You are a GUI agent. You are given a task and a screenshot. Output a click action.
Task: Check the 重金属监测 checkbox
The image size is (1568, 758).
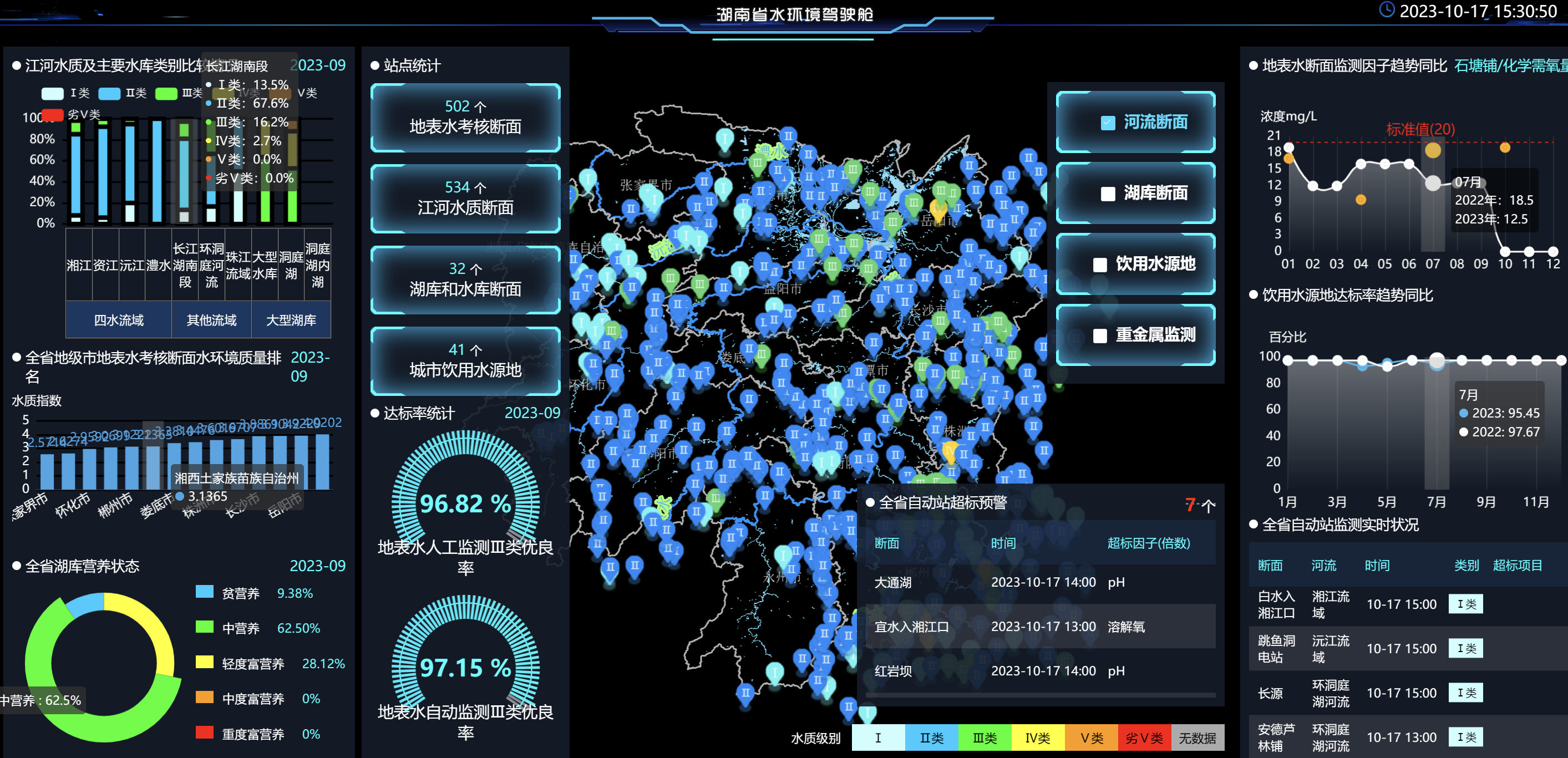pos(1100,336)
